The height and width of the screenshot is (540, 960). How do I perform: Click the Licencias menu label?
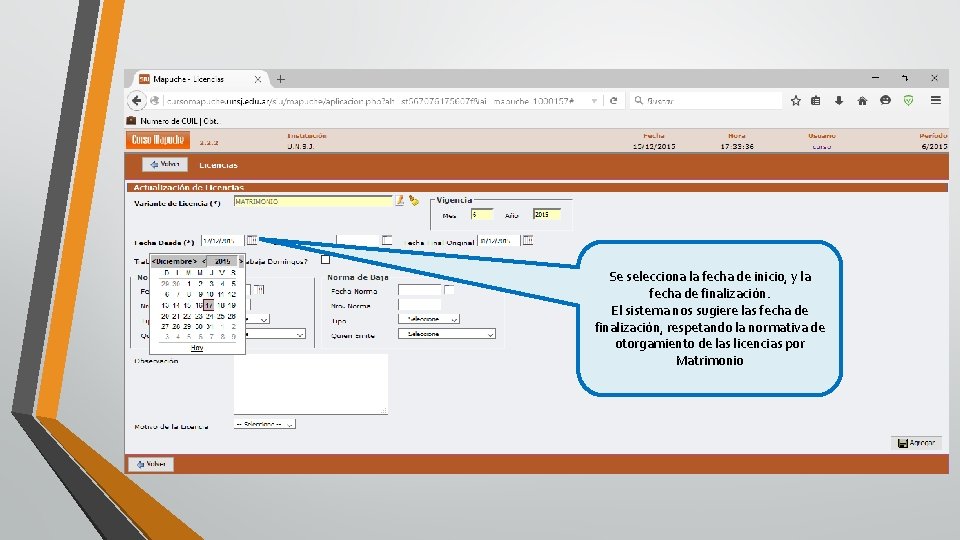[218, 165]
